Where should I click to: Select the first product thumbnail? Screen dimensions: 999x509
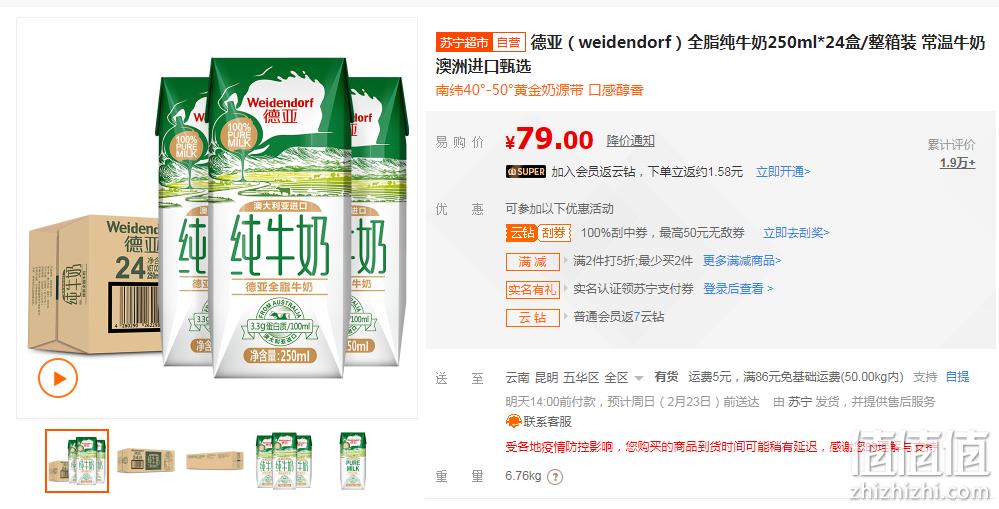point(77,461)
